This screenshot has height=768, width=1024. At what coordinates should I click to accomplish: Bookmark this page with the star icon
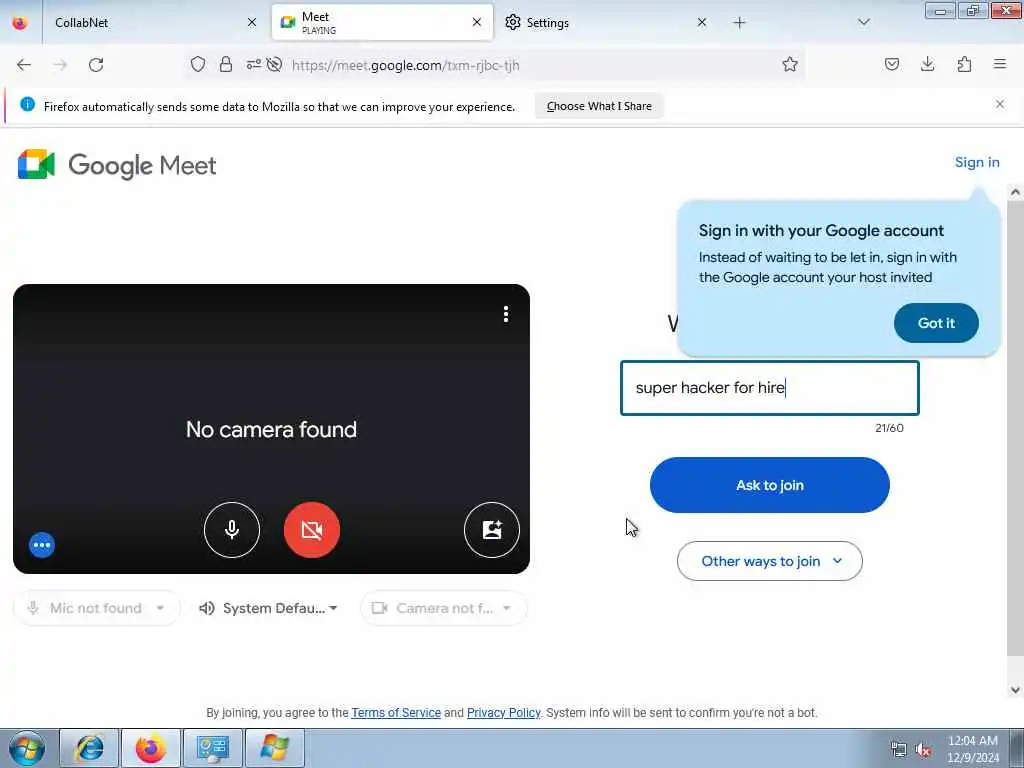tap(790, 64)
